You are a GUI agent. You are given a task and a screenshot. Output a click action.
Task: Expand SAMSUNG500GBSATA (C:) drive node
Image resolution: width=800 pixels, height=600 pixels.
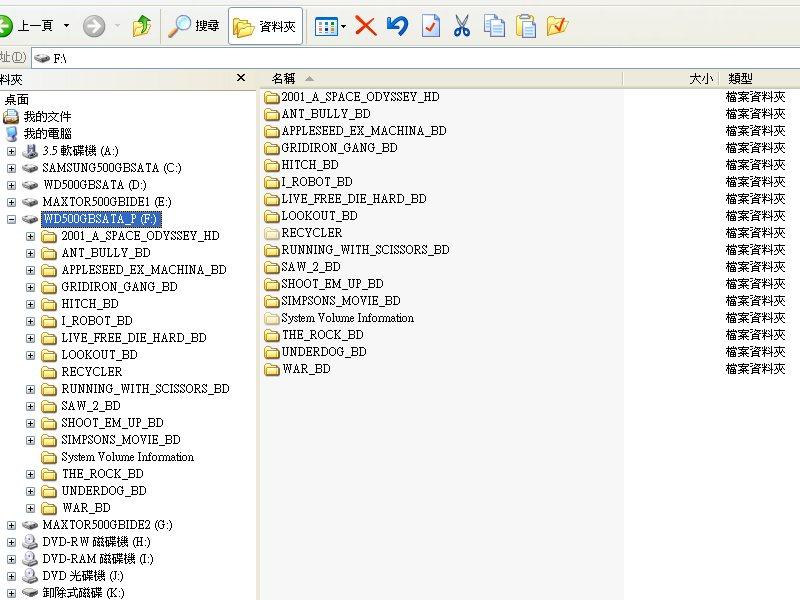point(11,168)
